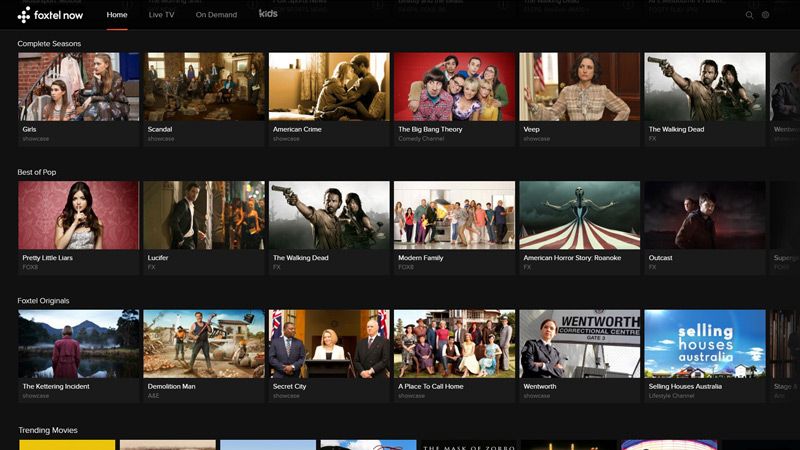This screenshot has height=450, width=800.
Task: Select the Wentworth show thumbnail
Action: (580, 344)
